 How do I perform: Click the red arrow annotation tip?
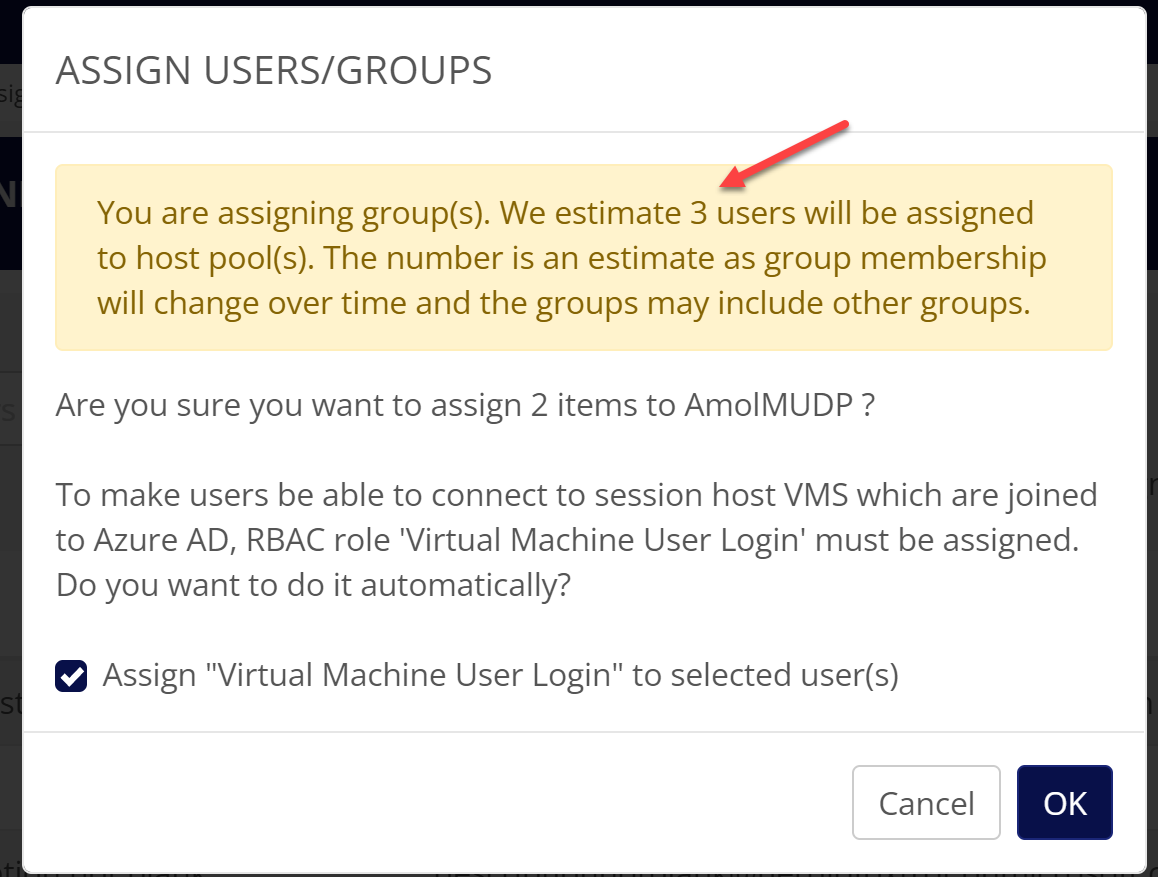[x=724, y=184]
